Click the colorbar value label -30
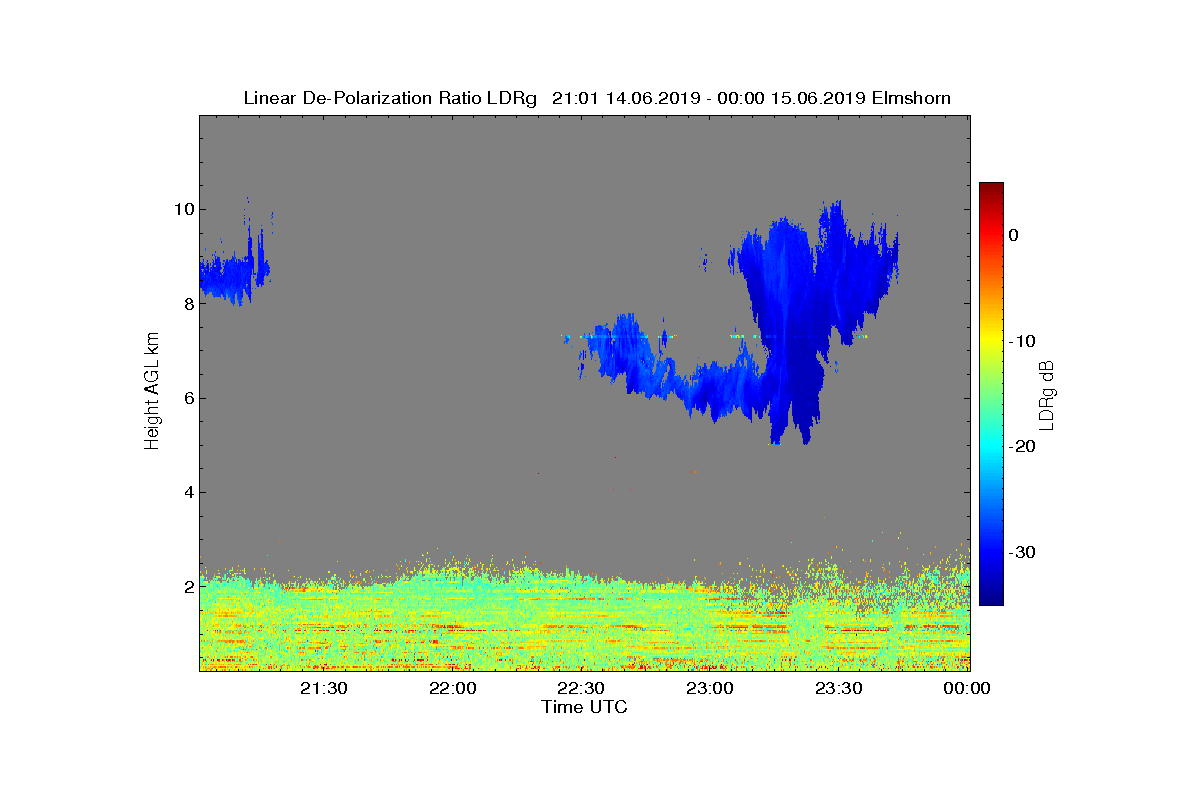 point(1020,552)
